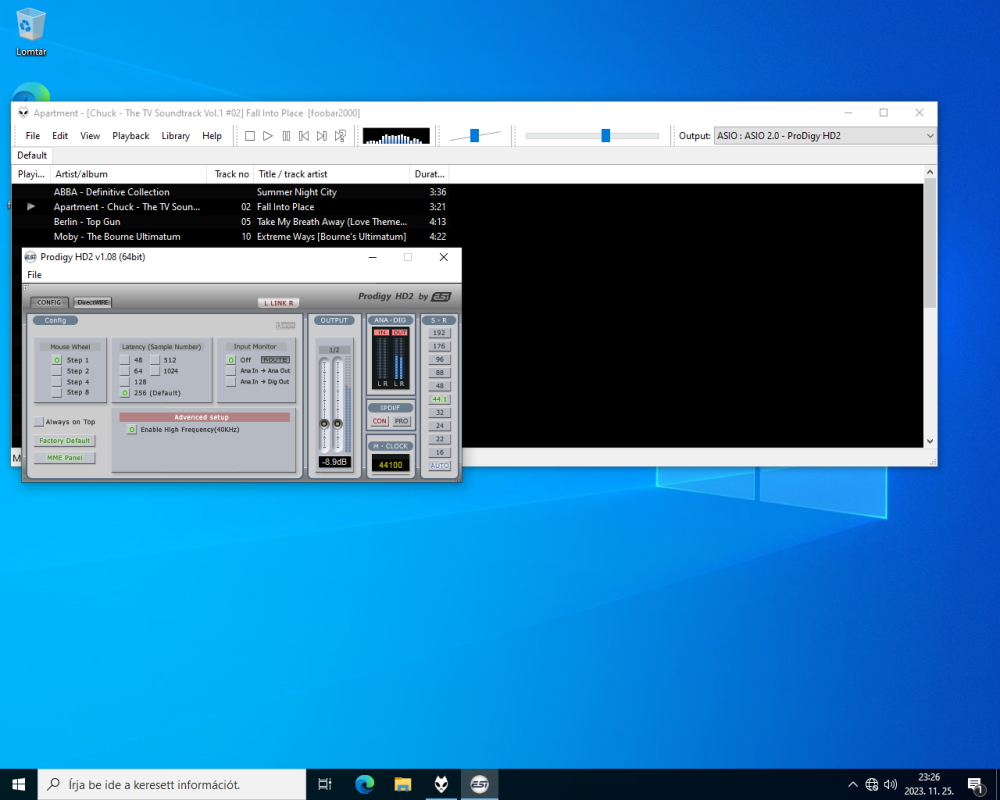This screenshot has height=800, width=1000.
Task: Skip to previous track in foobar2000
Action: click(x=304, y=136)
